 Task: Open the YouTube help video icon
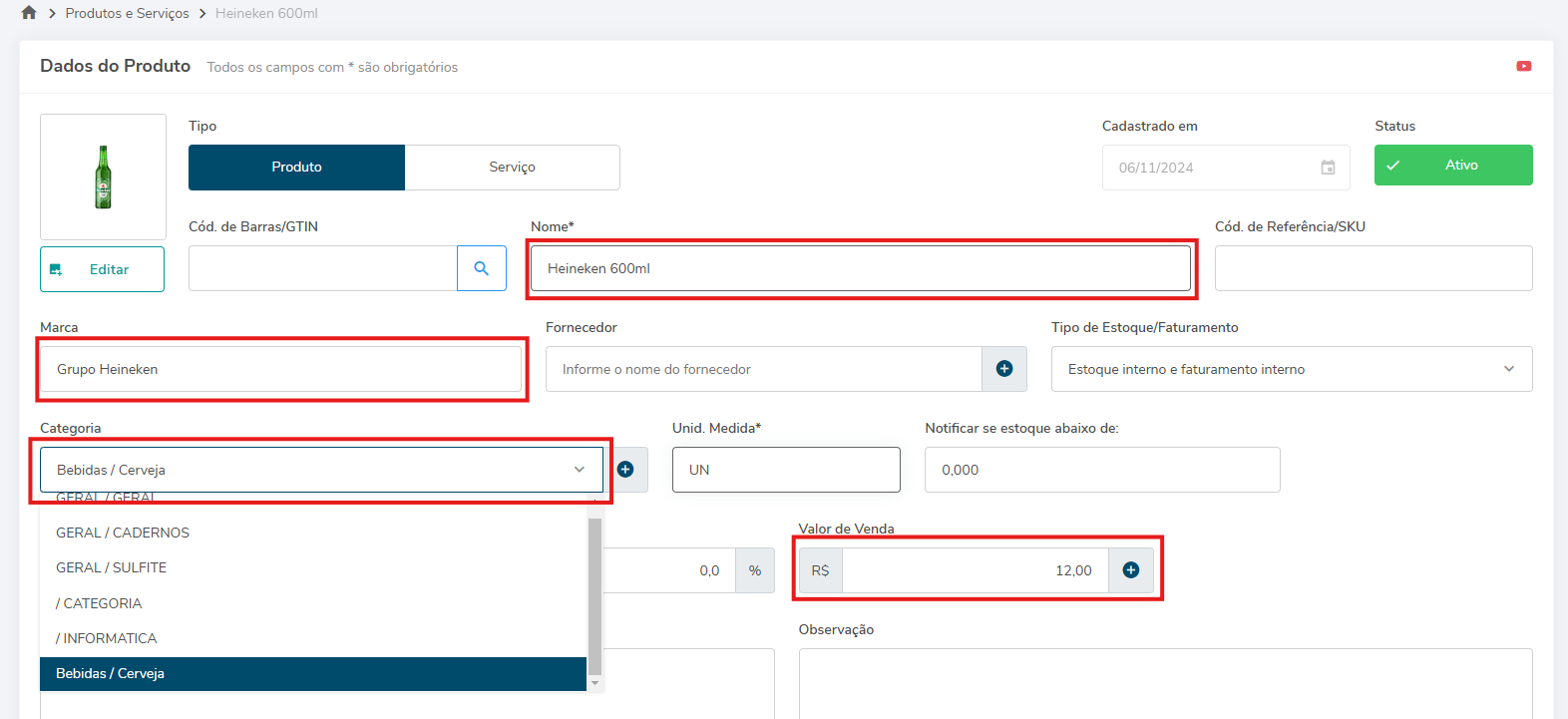1523,66
